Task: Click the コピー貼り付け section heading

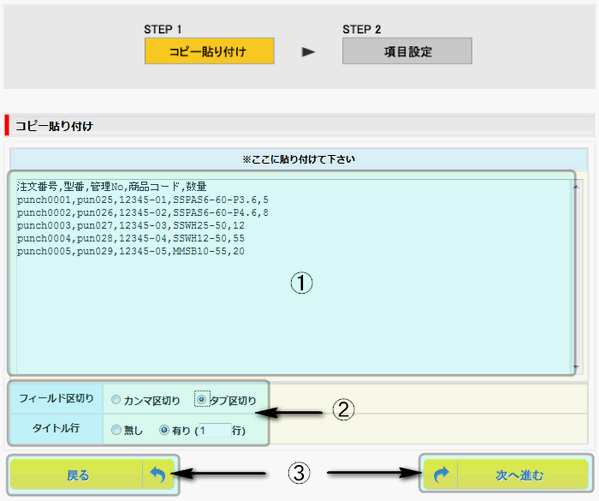Action: click(54, 126)
